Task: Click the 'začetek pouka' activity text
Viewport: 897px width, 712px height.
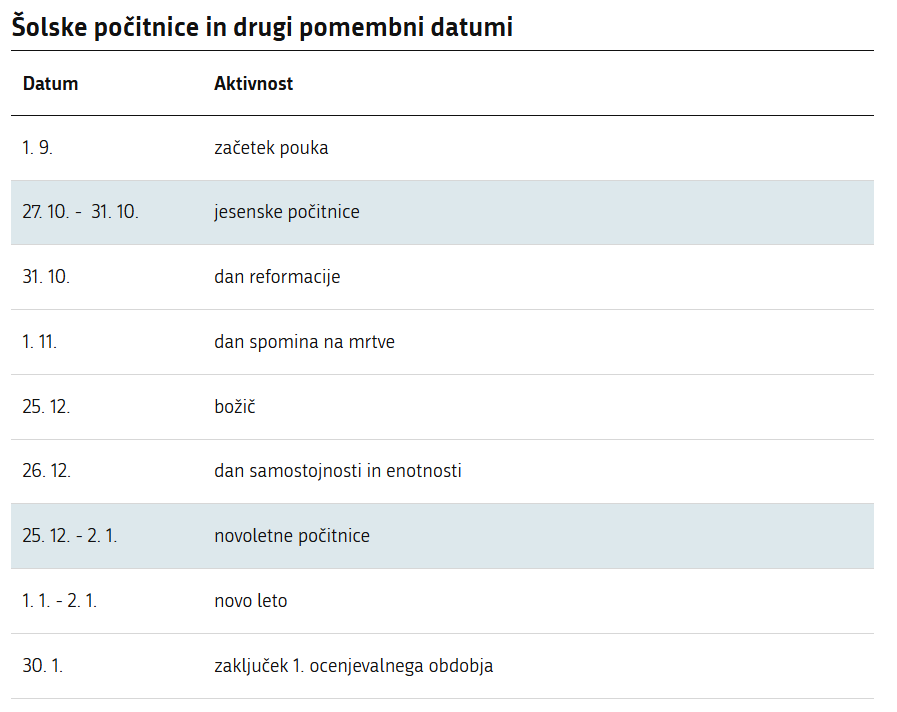Action: coord(271,148)
